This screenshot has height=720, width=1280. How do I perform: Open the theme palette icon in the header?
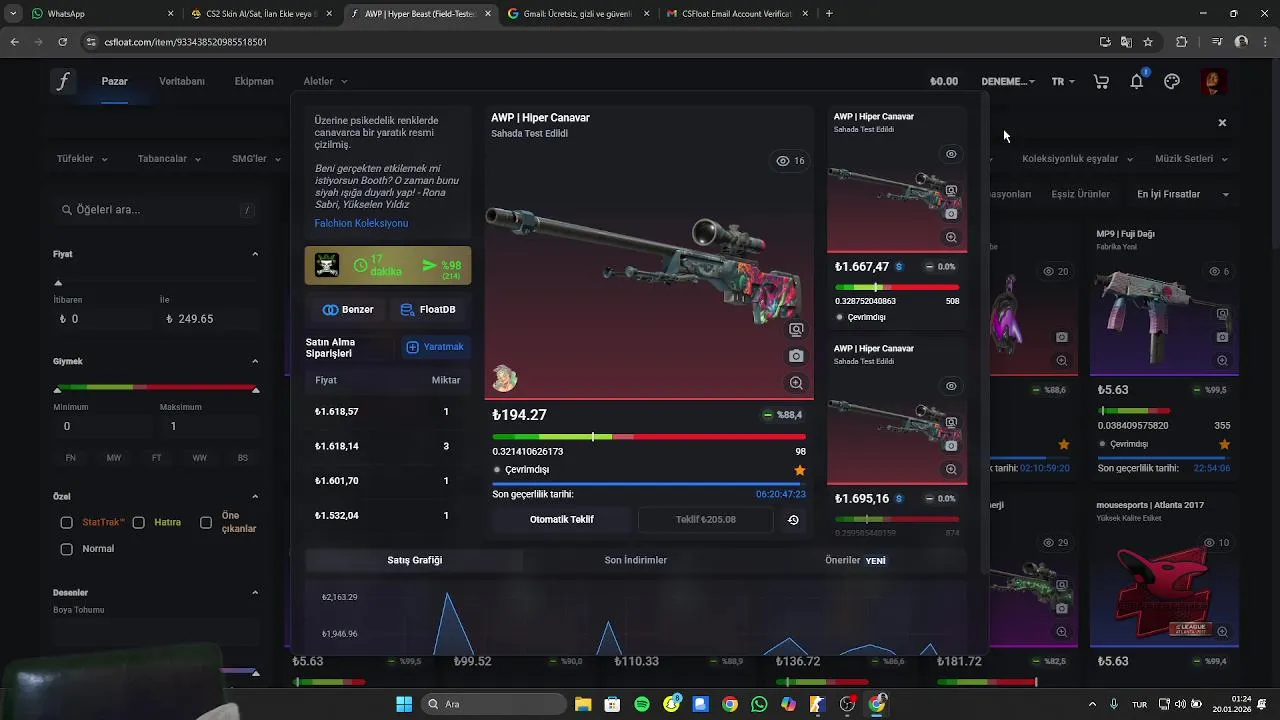tap(1172, 81)
